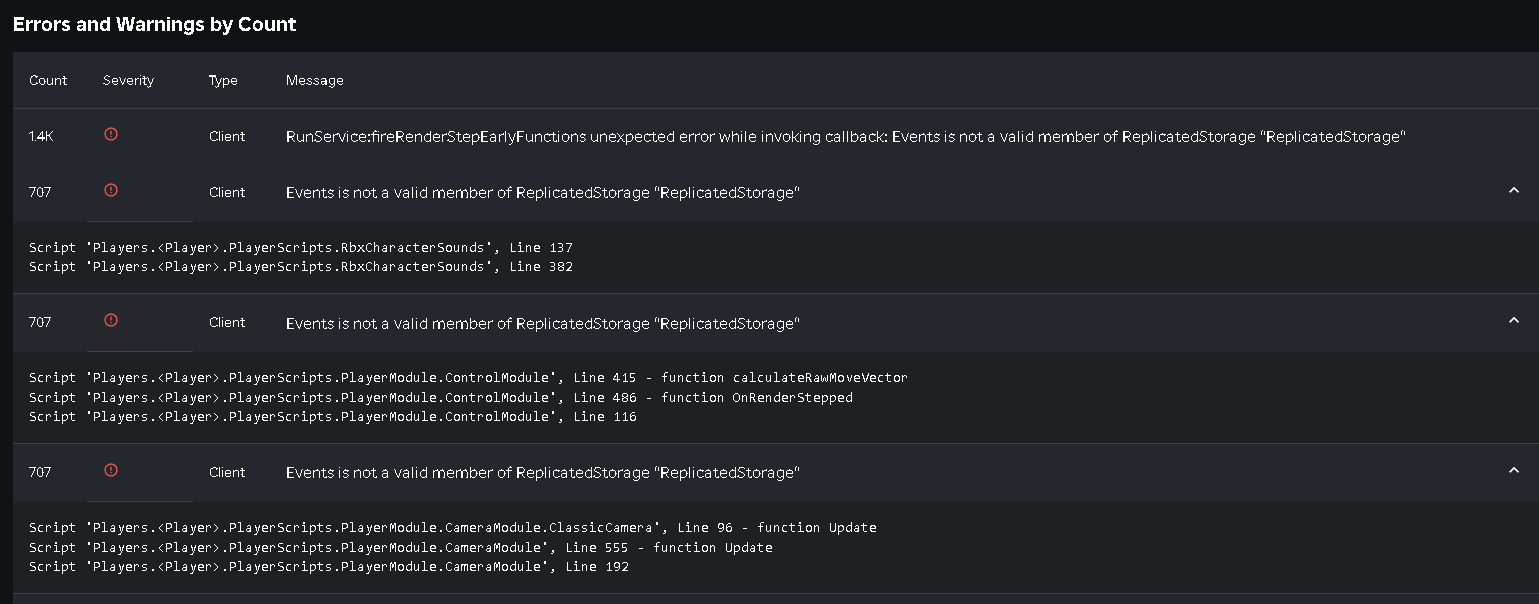Sort by the Count column header

(x=48, y=80)
